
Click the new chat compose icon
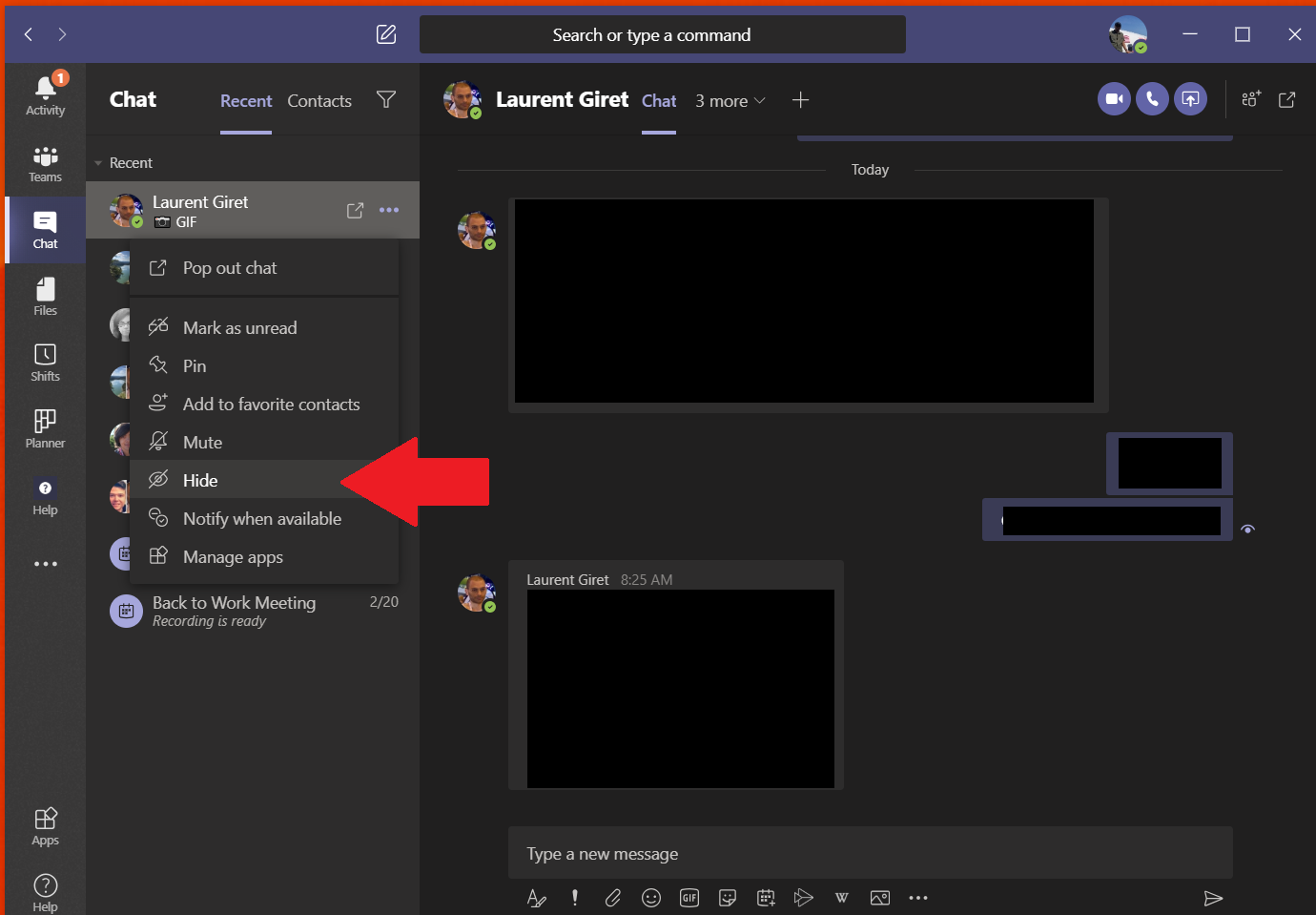pyautogui.click(x=386, y=34)
